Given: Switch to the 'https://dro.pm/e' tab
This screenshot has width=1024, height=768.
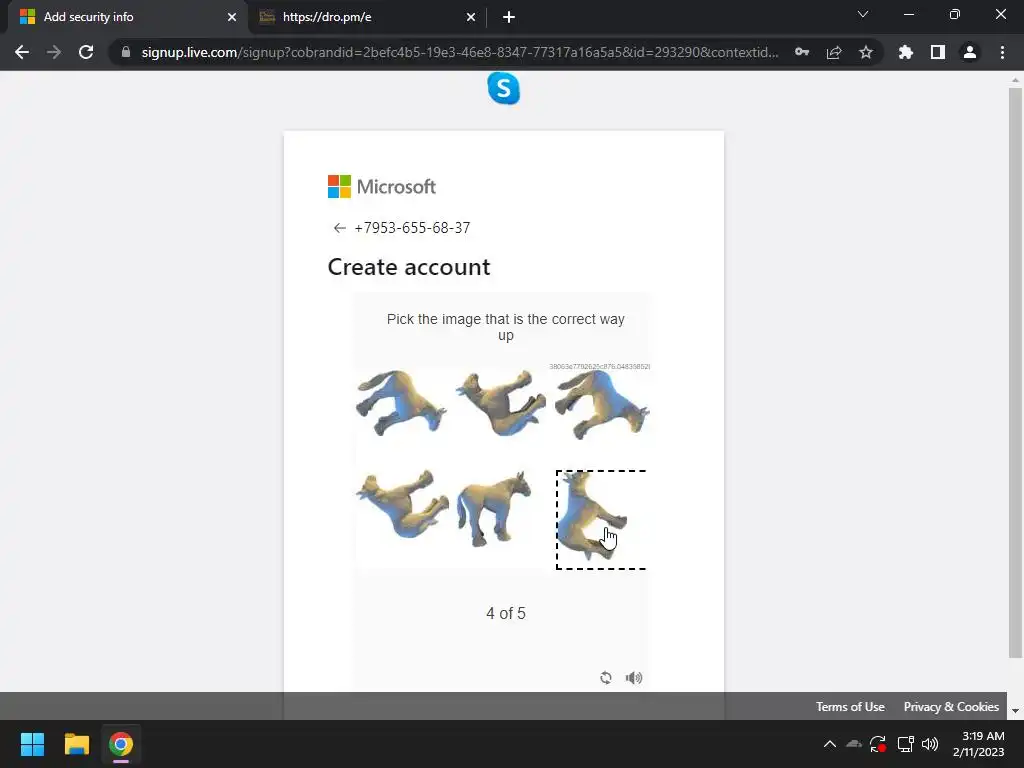Looking at the screenshot, I should pyautogui.click(x=366, y=17).
